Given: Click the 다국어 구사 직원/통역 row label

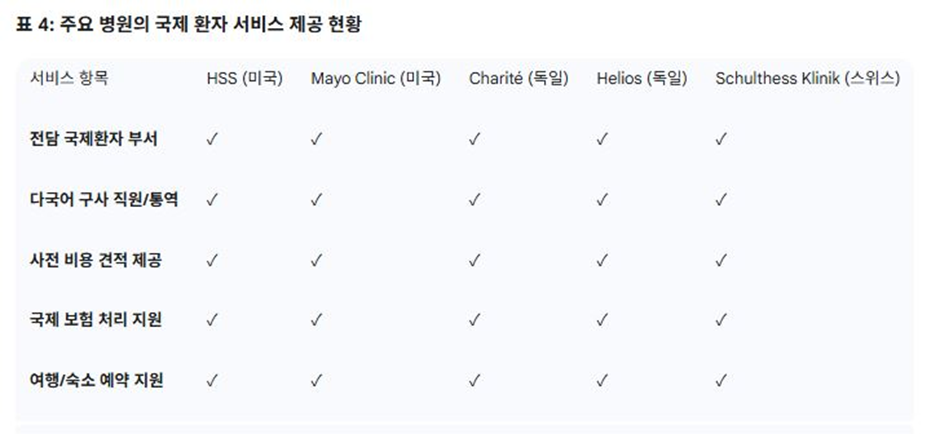Looking at the screenshot, I should point(104,200).
